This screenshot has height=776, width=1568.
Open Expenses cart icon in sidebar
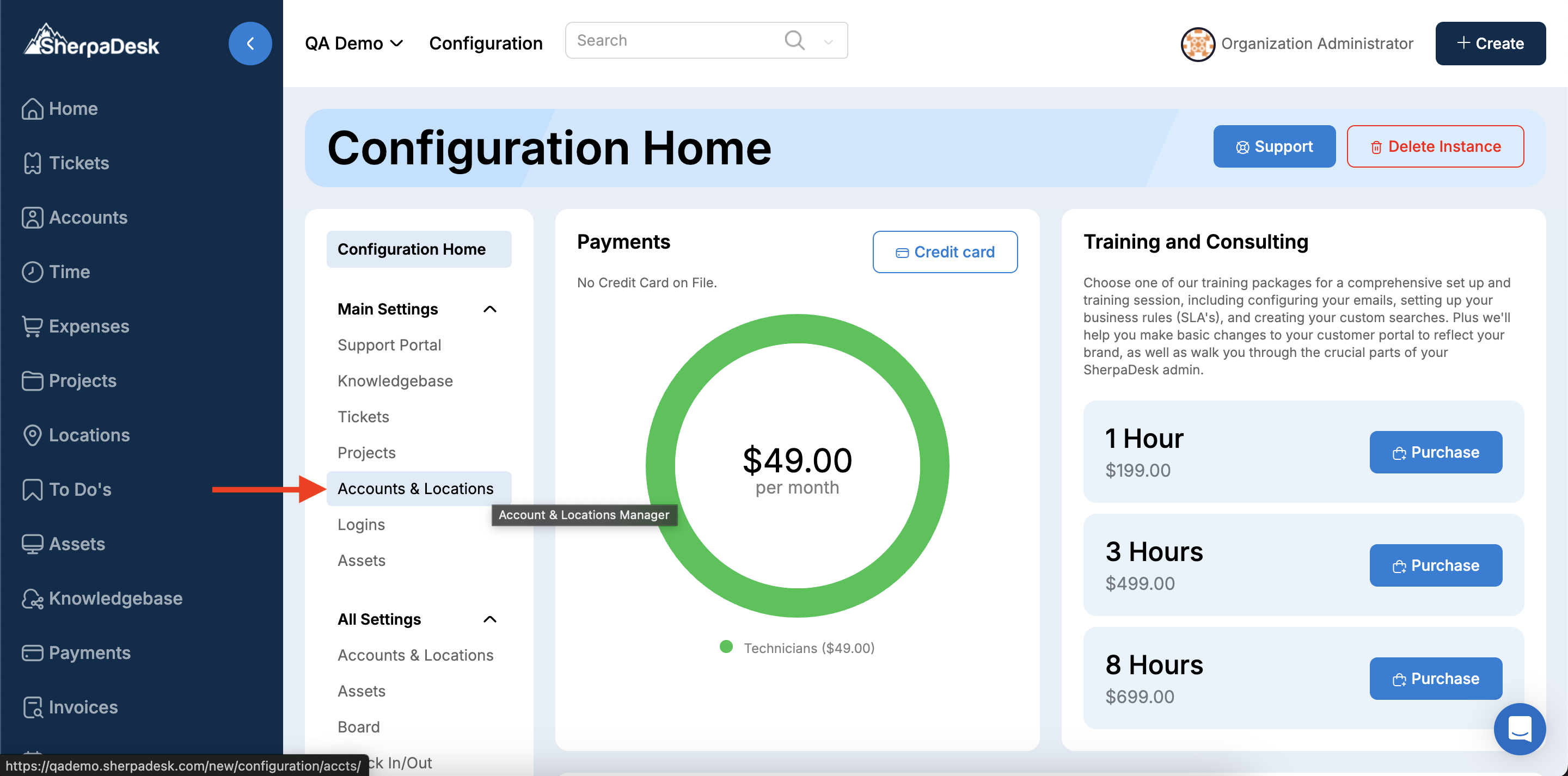(x=32, y=326)
